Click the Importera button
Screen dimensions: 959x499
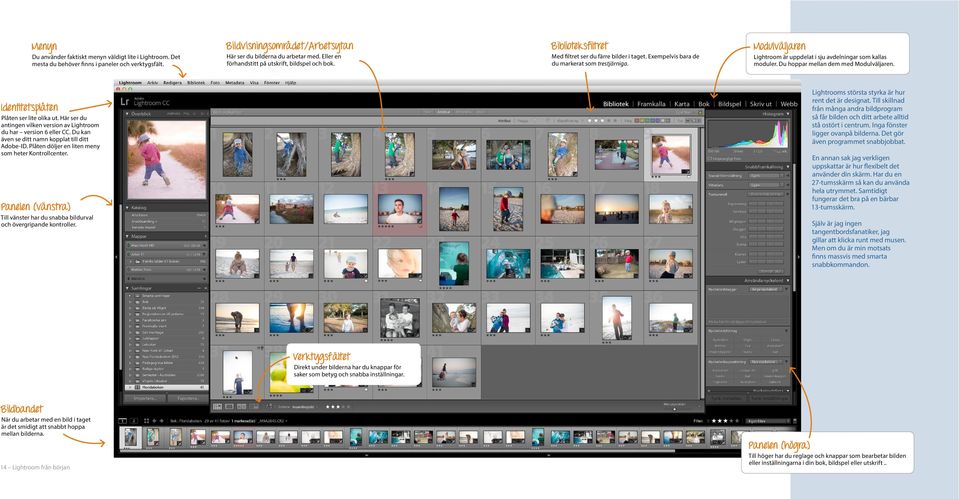tap(144, 398)
